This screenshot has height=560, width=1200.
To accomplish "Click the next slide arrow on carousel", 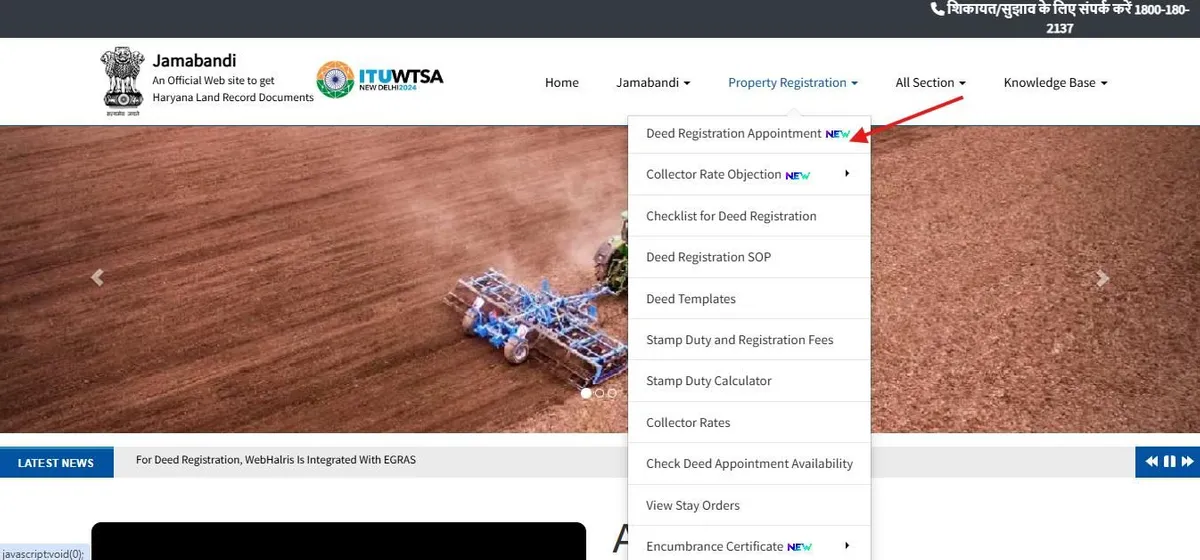I will 1102,278.
